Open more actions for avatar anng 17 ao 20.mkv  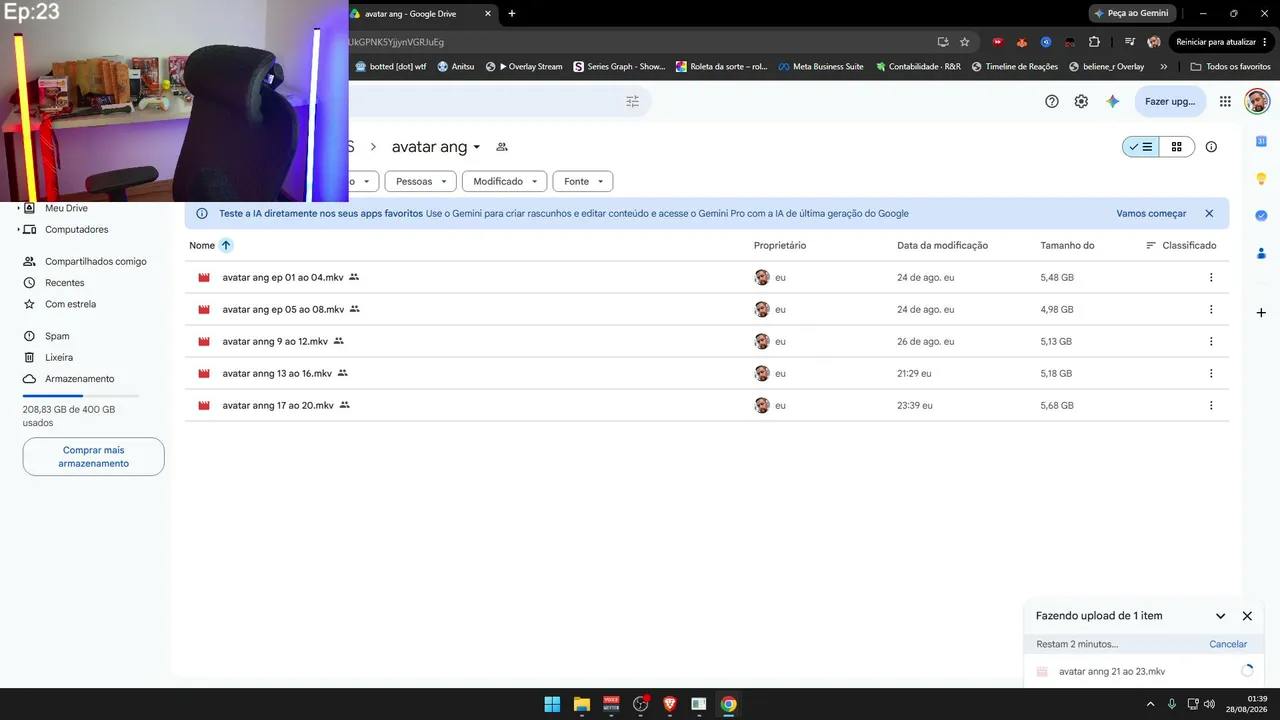1211,405
